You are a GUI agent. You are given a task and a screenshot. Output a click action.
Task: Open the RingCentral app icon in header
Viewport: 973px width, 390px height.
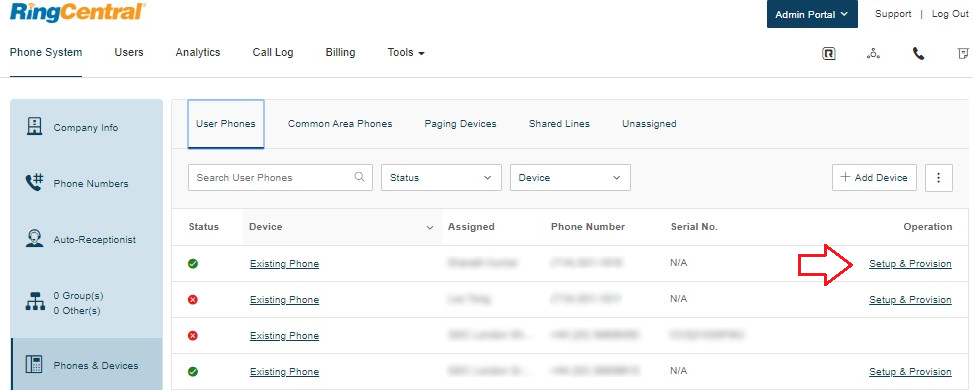coord(828,54)
